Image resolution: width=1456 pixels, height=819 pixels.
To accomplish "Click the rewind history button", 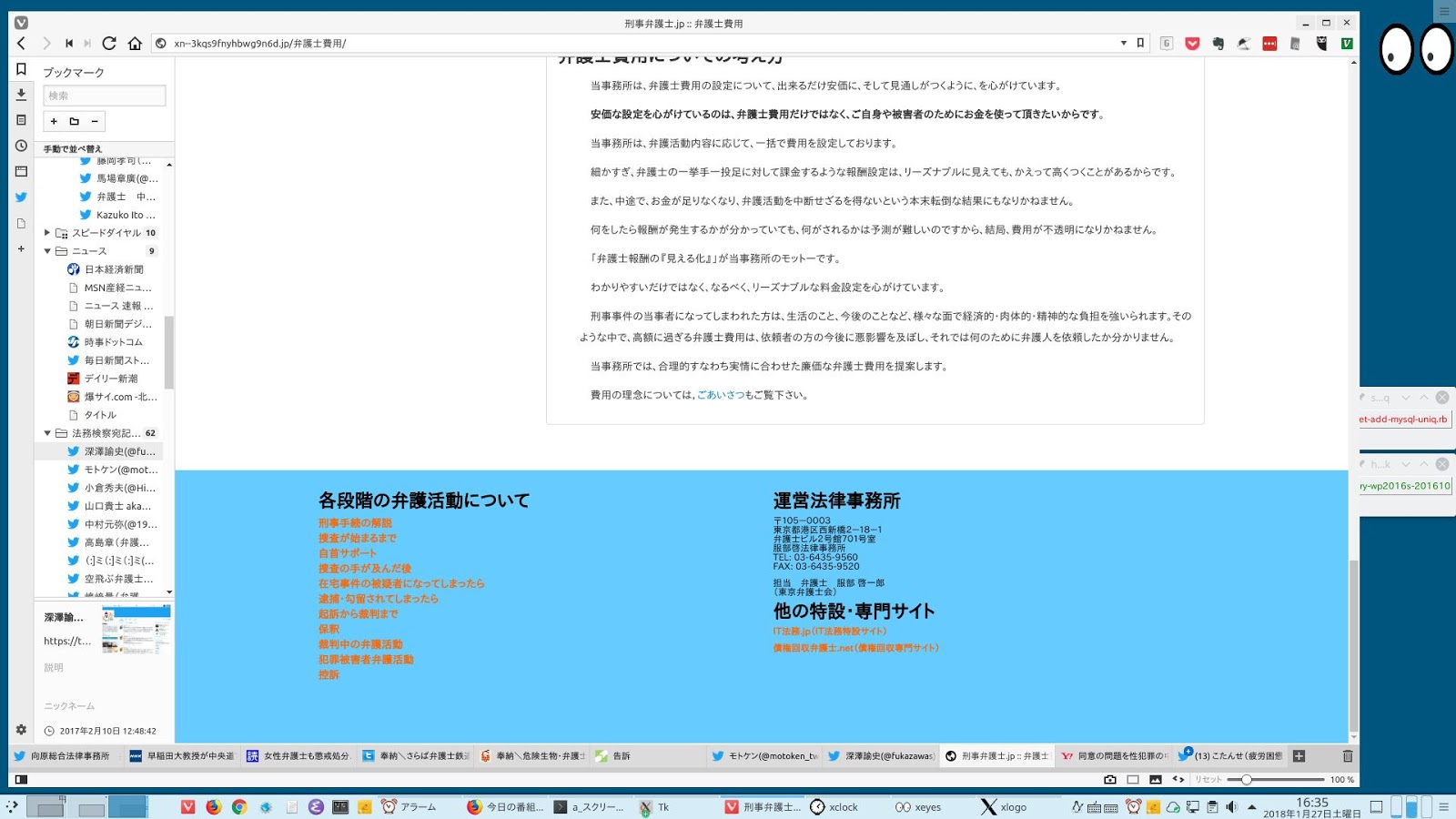I will click(x=69, y=43).
